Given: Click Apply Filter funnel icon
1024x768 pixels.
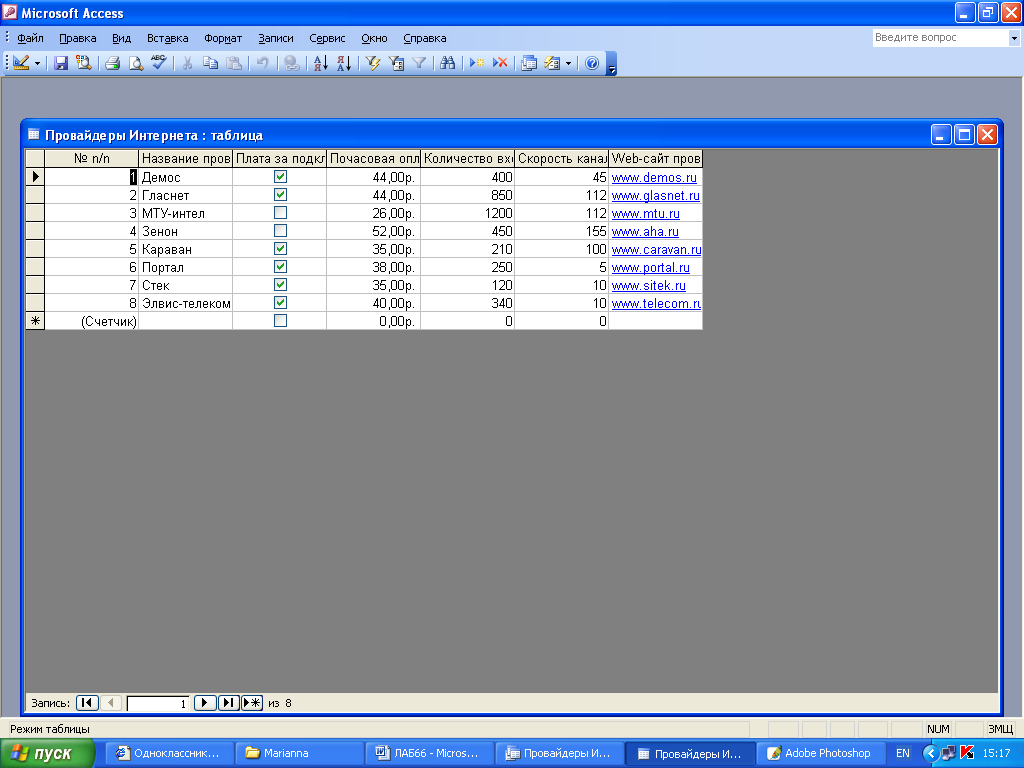Looking at the screenshot, I should (419, 63).
